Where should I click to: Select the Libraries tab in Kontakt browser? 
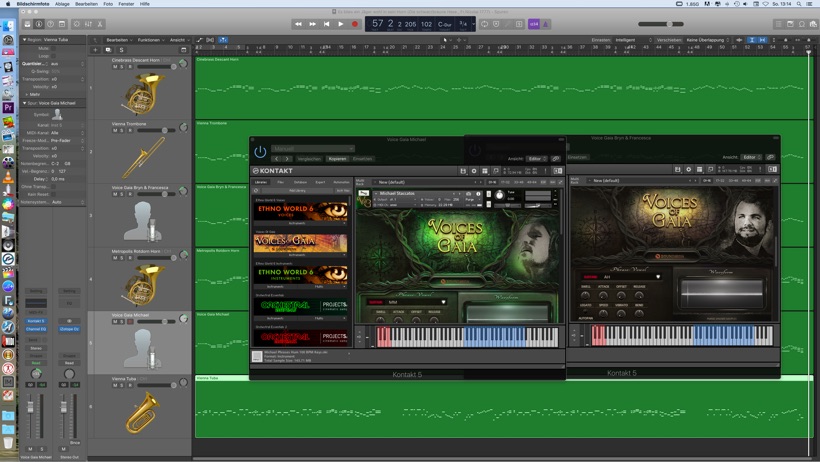pos(260,182)
